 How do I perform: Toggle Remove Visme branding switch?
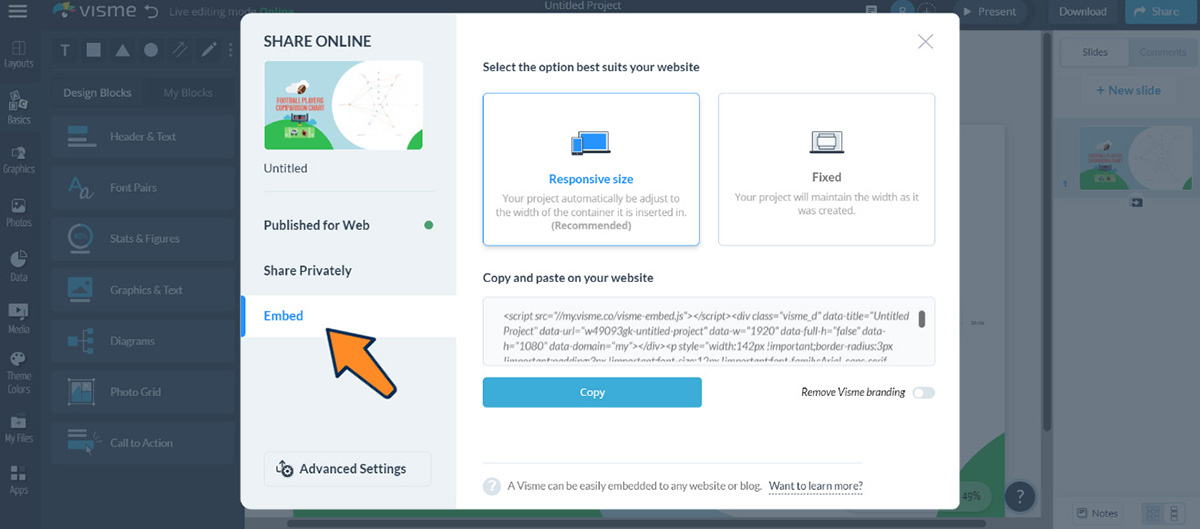923,393
